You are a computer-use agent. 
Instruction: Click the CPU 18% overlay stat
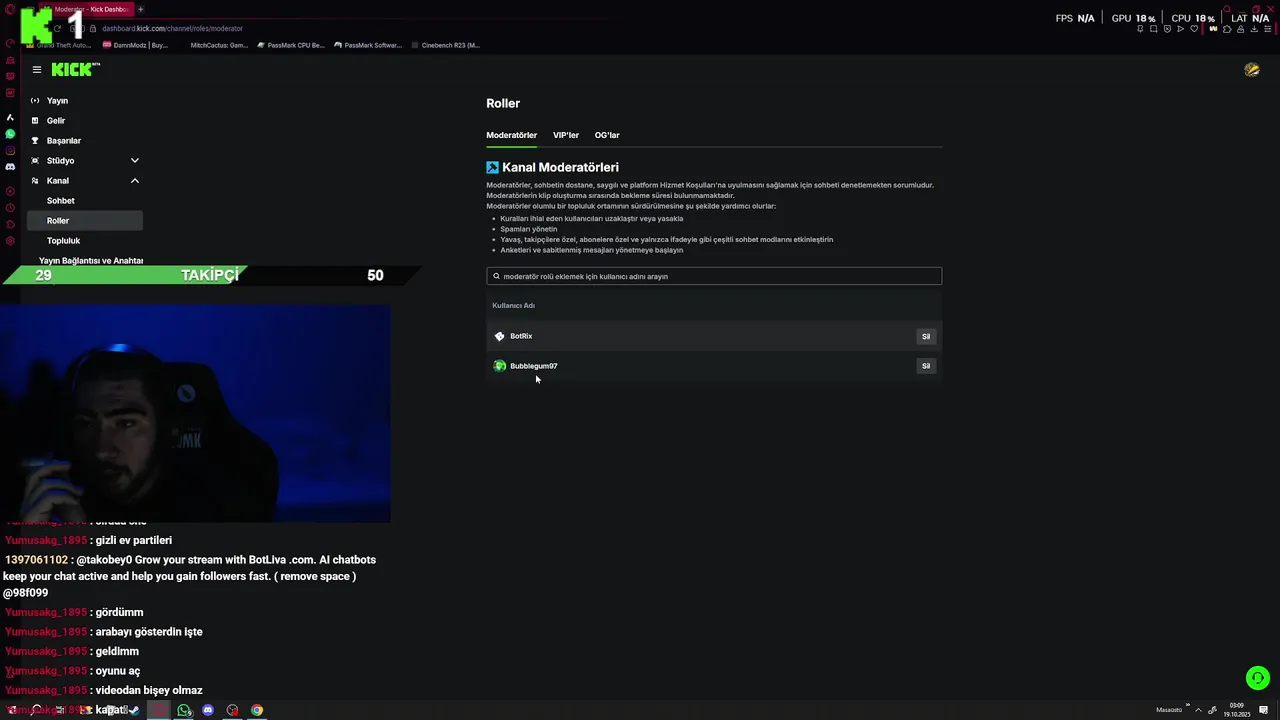1193,18
